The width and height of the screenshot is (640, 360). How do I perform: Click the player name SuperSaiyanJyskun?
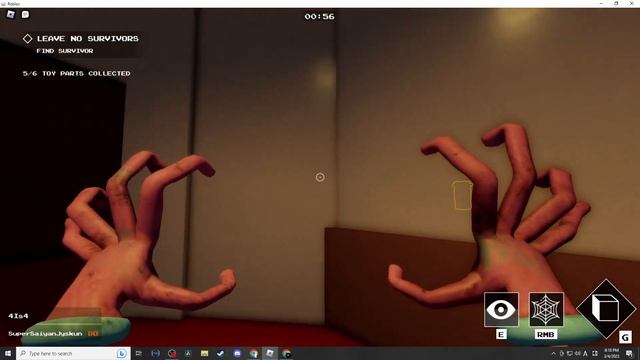(45, 334)
